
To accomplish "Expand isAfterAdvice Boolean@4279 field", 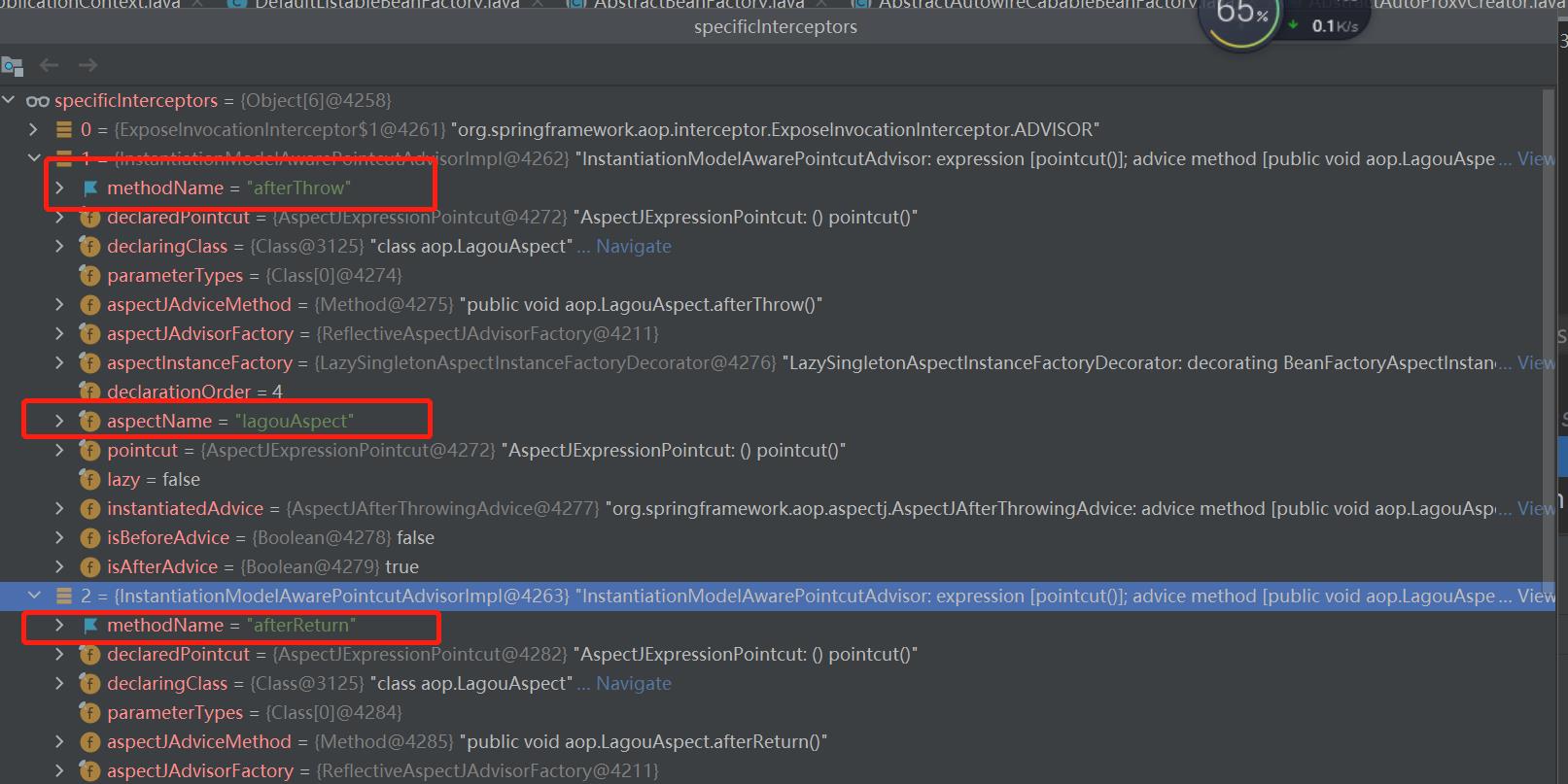I will coord(59,566).
